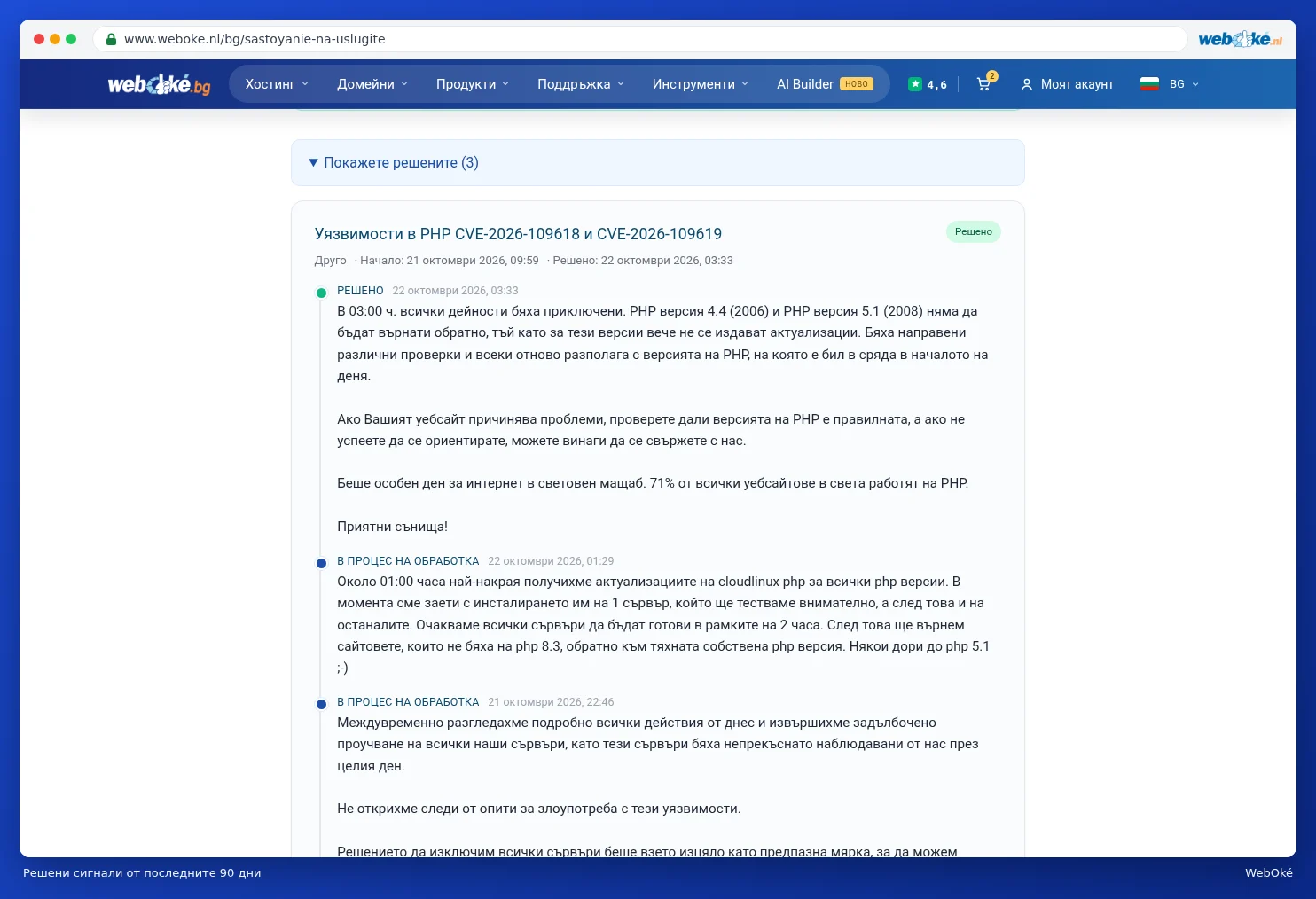
Task: Click the WebOké.bg logo in the navbar
Action: (x=159, y=84)
